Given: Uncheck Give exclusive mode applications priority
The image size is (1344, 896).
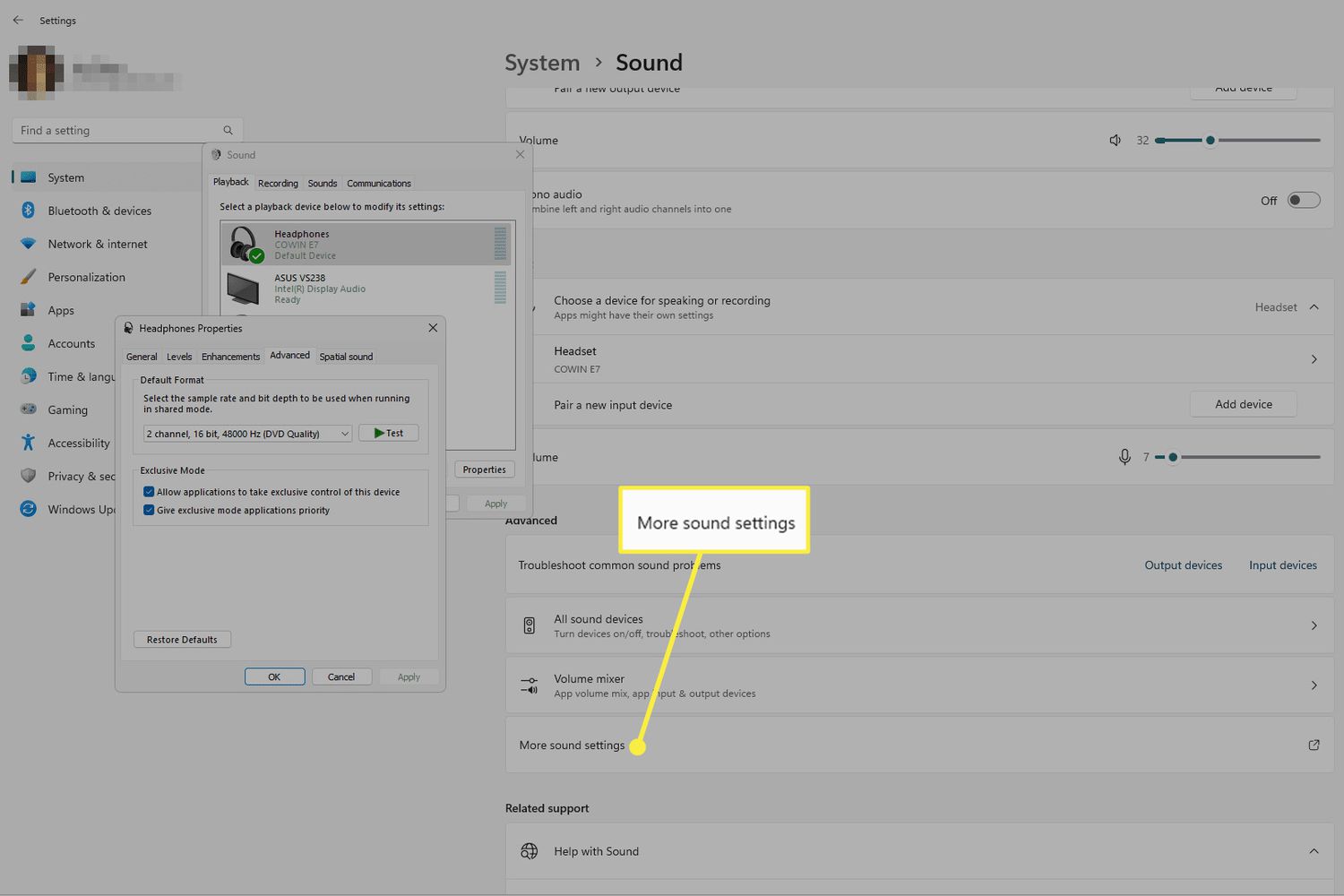Looking at the screenshot, I should 149,511.
